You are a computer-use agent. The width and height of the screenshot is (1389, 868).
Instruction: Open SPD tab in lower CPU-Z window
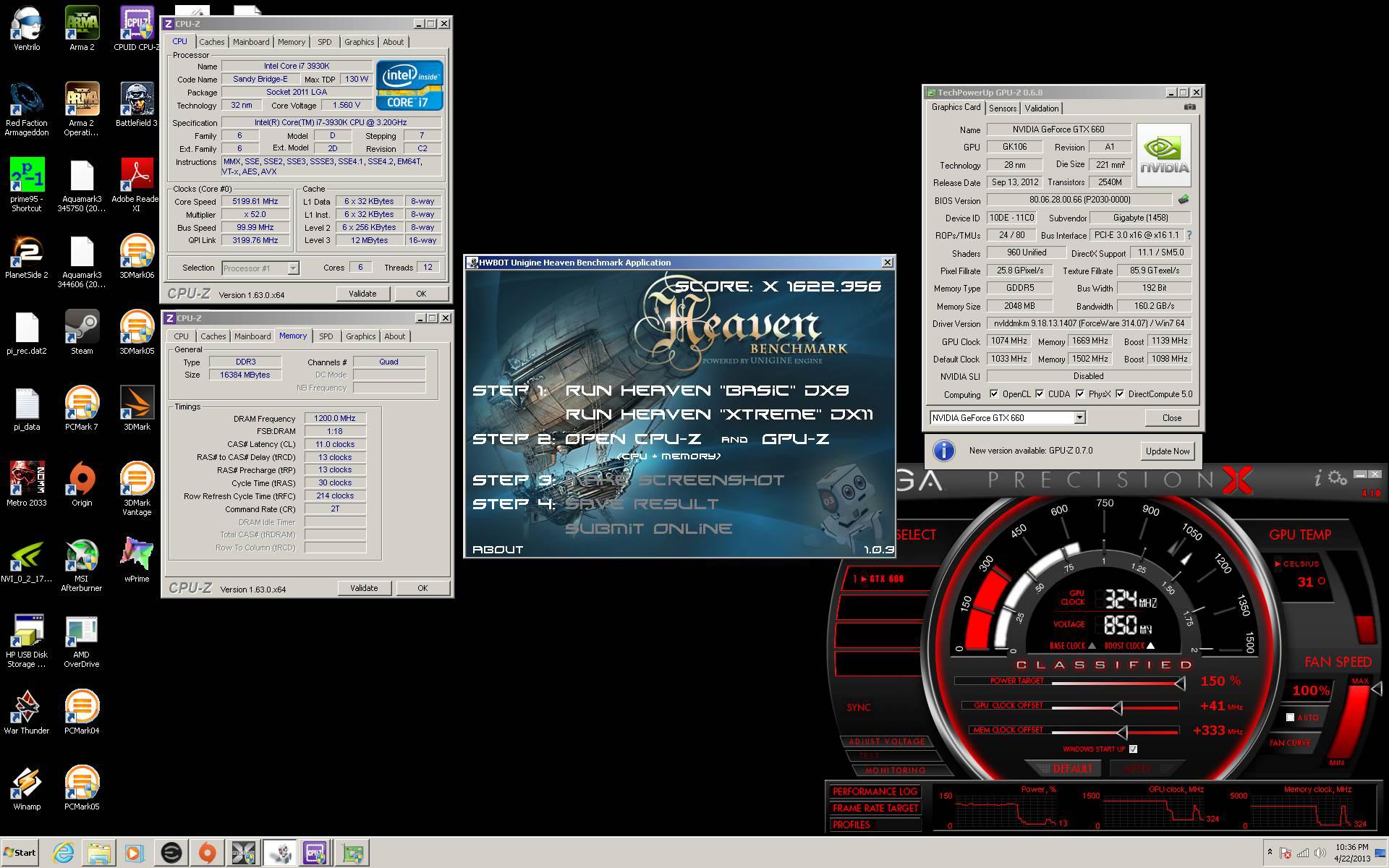(326, 336)
